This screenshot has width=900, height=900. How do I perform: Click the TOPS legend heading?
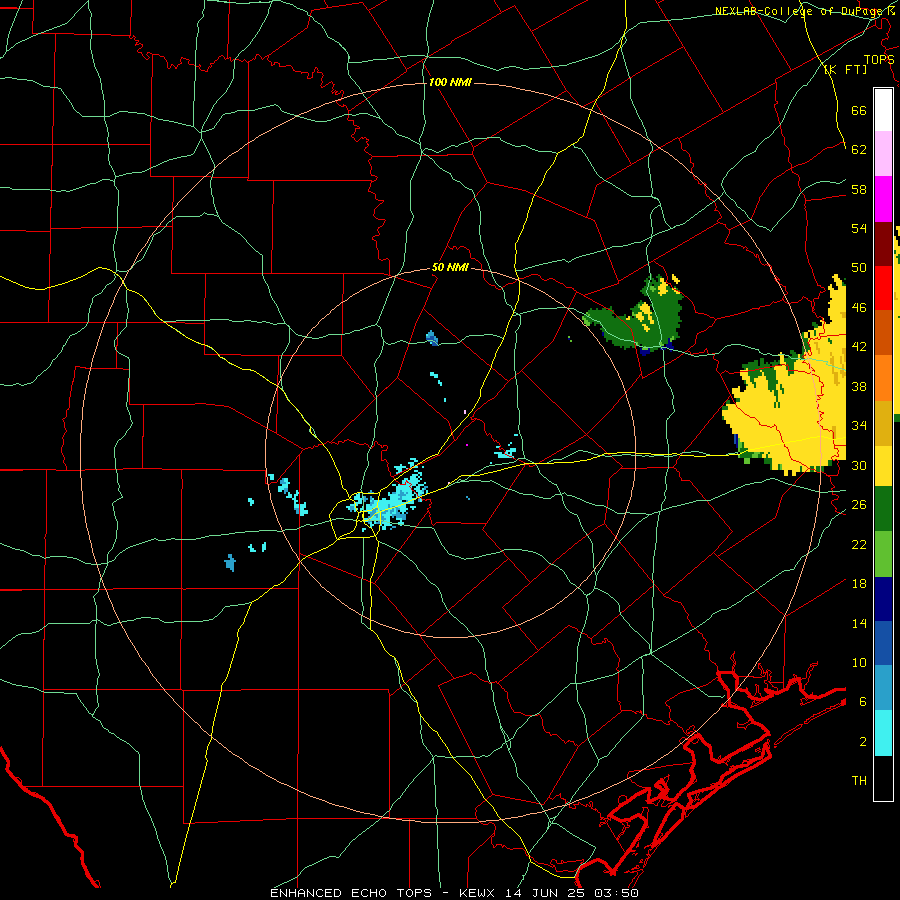[879, 59]
